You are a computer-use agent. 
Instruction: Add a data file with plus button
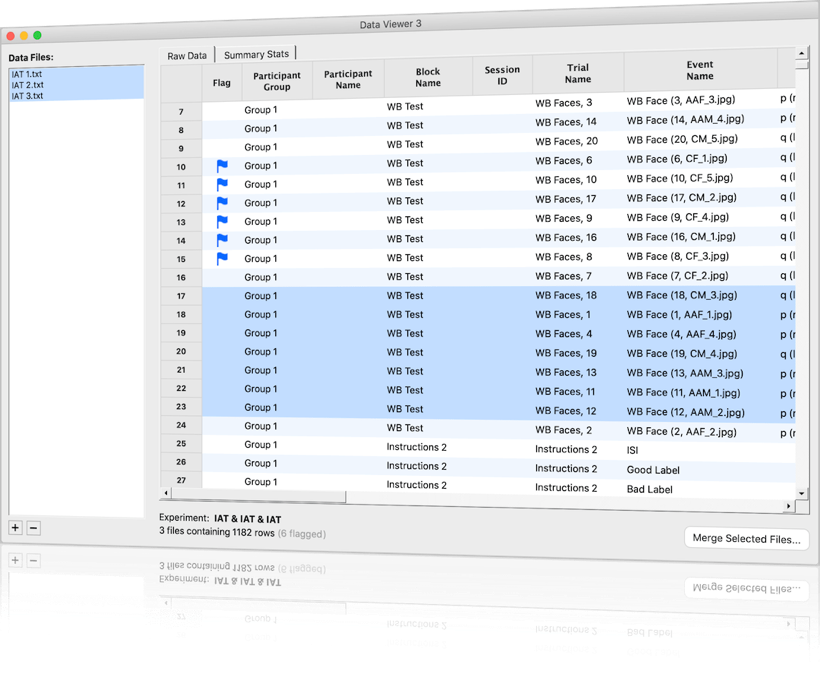[x=15, y=527]
